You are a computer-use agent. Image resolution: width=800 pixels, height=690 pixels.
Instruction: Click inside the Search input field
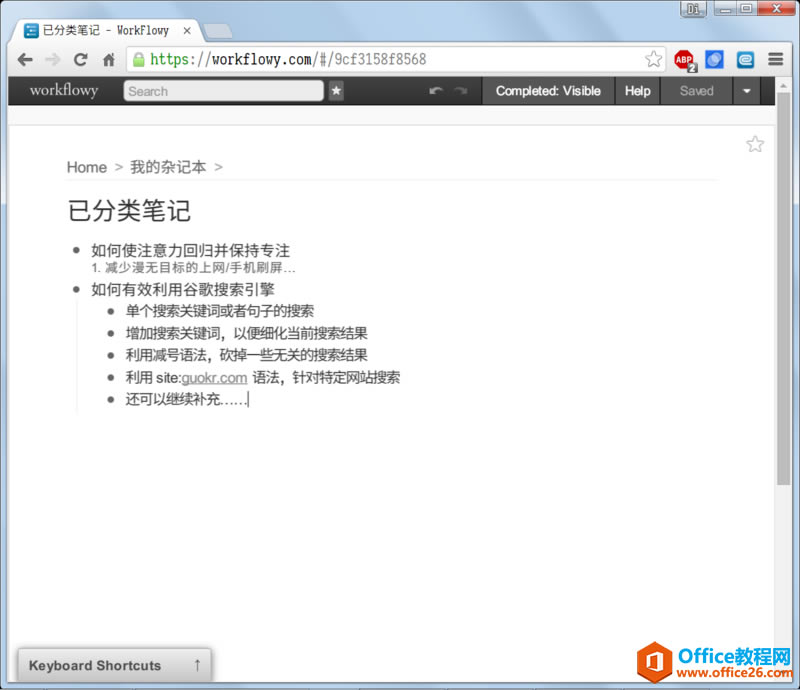tap(220, 91)
